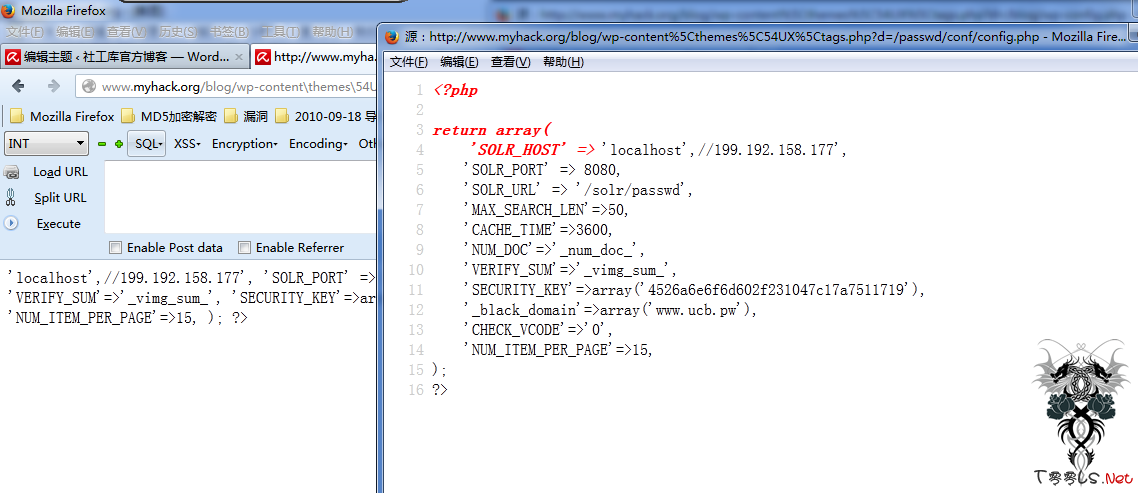
Task: Click in the HackBar URL text area
Action: point(240,197)
